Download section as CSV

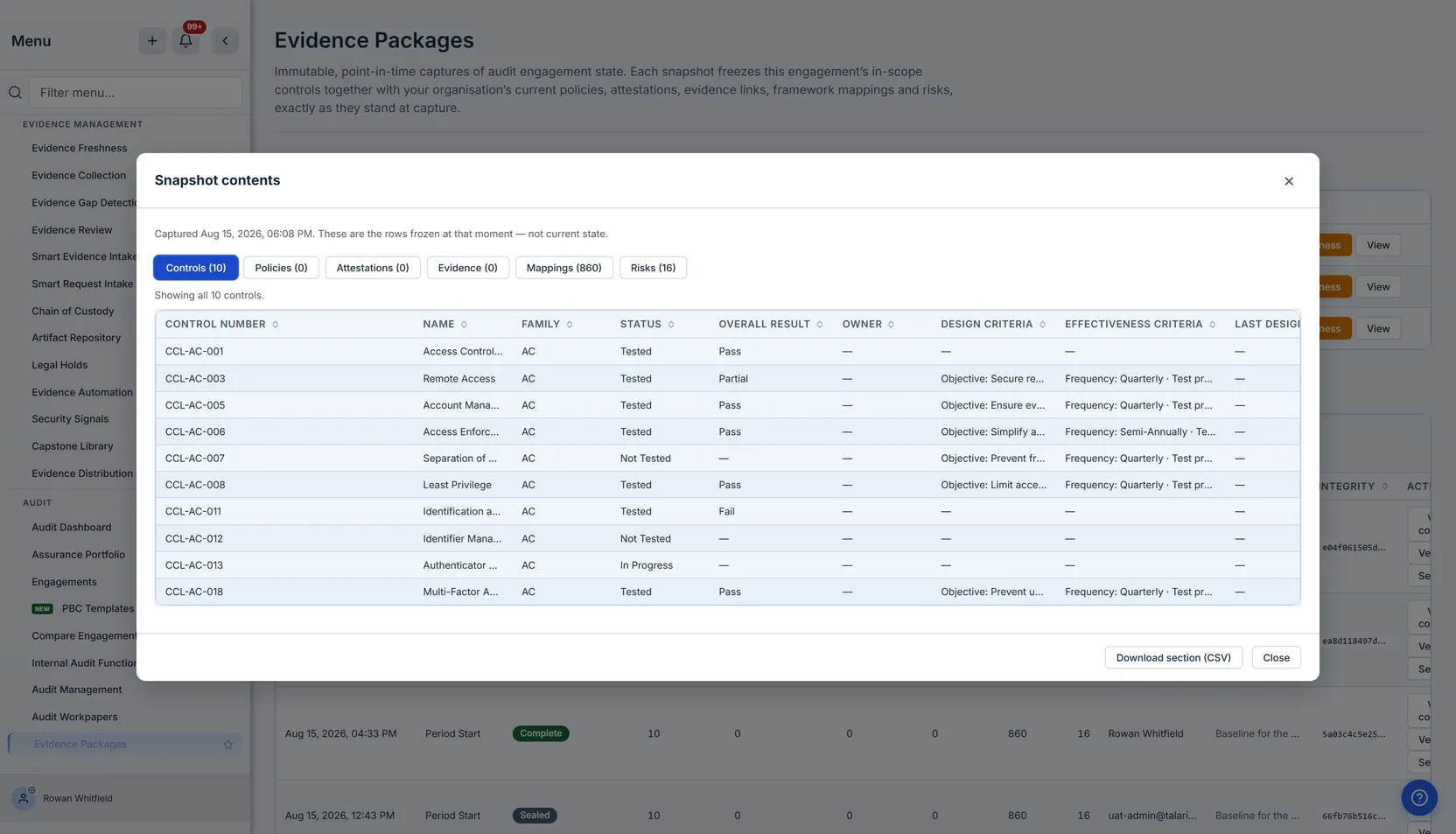(1173, 658)
